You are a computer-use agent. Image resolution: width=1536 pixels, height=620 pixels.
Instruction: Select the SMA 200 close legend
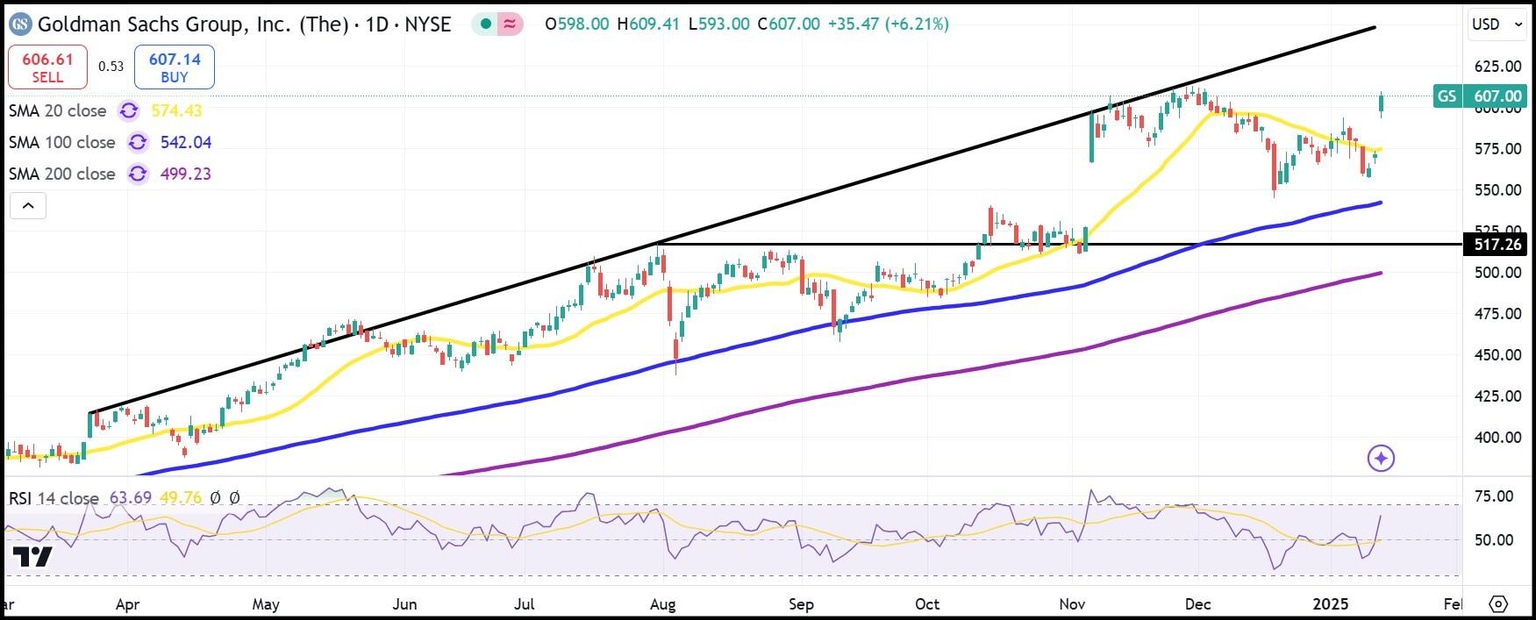[x=62, y=174]
